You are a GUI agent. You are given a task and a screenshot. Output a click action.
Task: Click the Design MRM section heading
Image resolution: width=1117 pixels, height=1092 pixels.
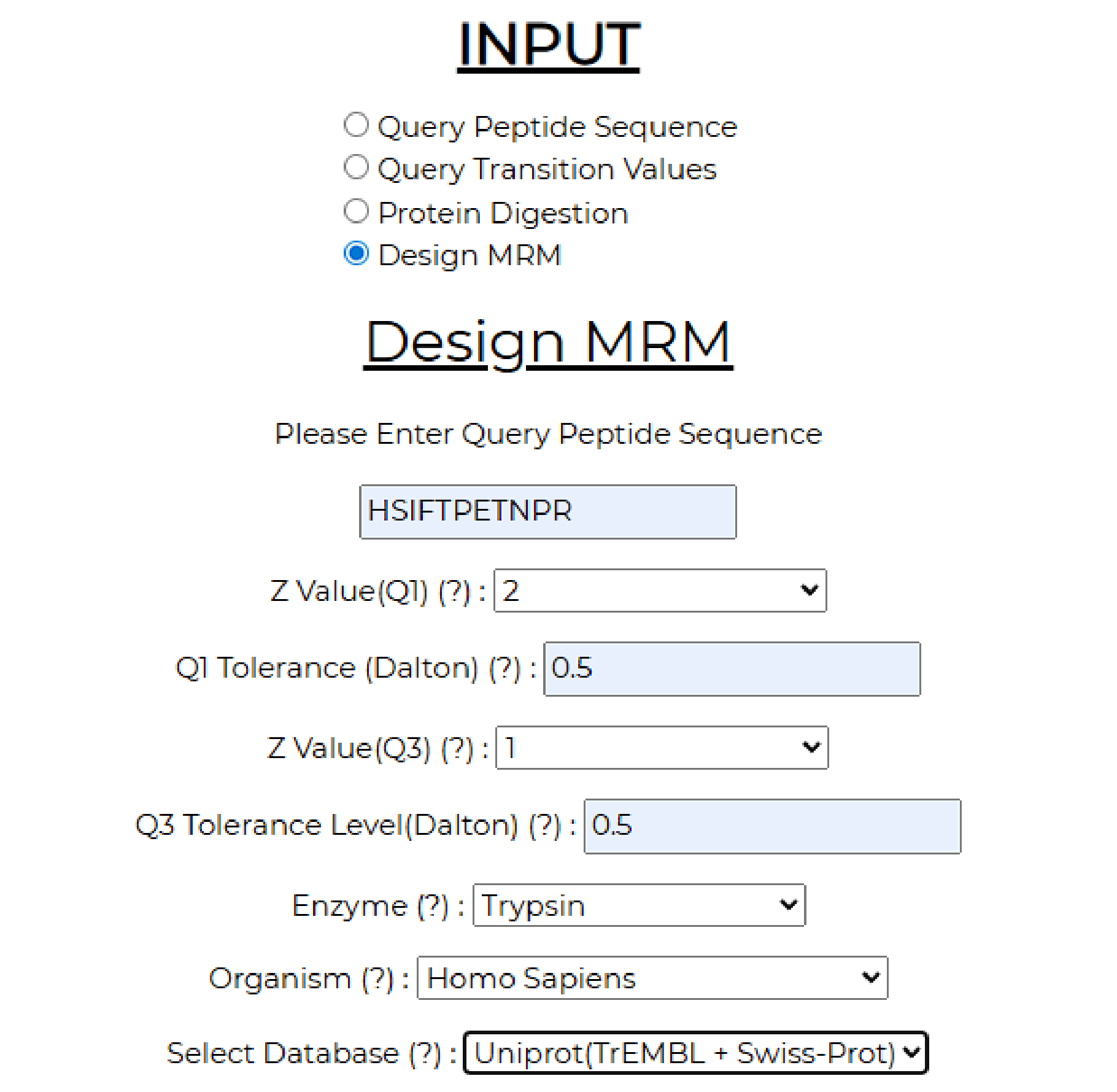tap(548, 343)
